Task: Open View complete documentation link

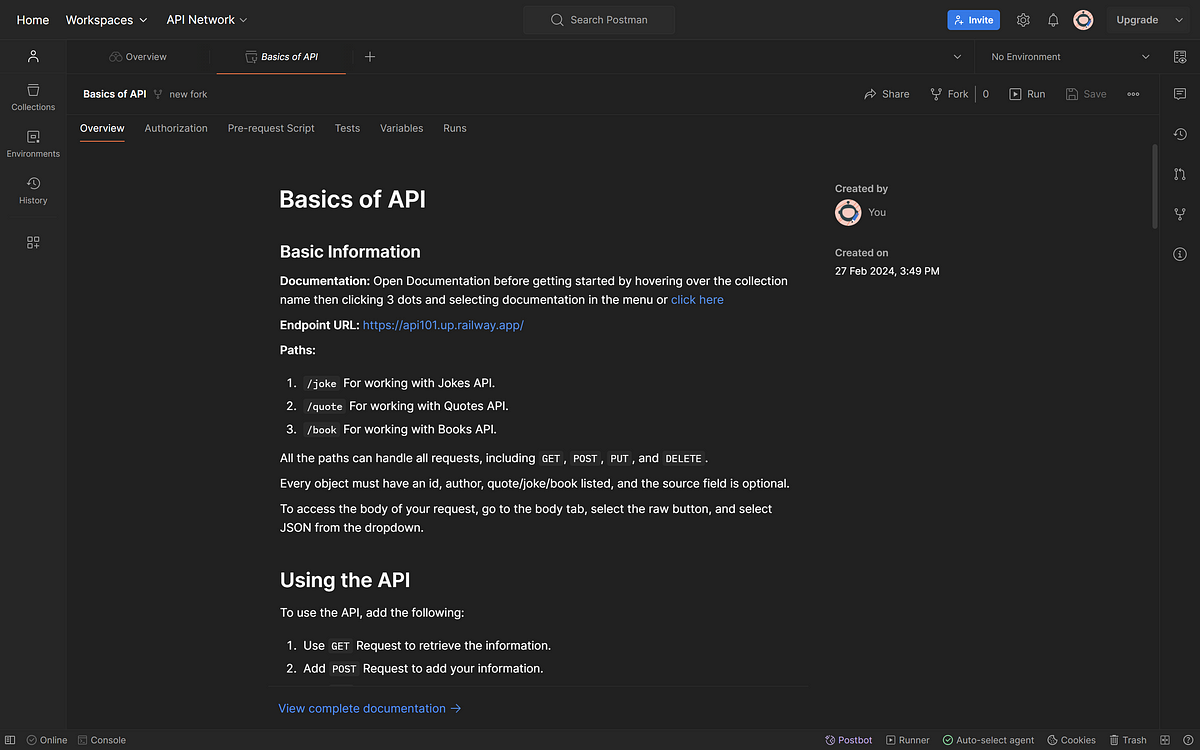Action: tap(370, 708)
